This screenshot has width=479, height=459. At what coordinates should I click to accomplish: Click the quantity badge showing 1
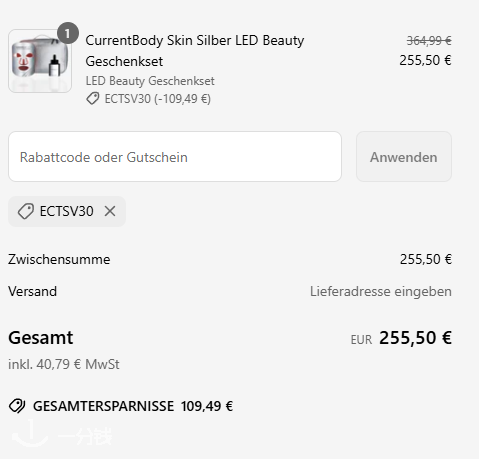point(68,33)
